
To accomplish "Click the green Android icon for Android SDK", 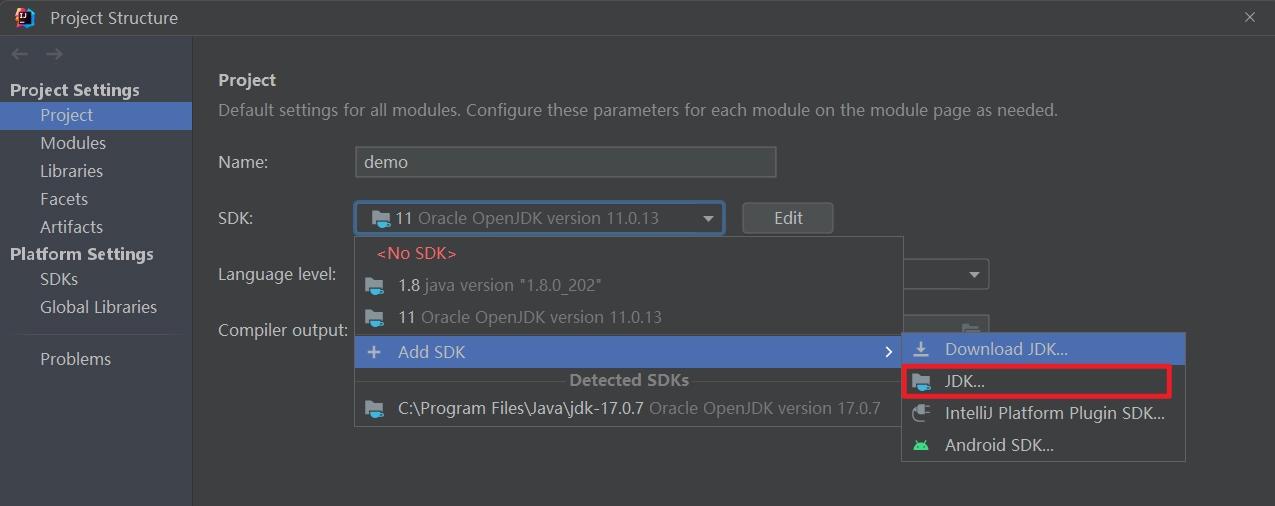I will click(x=921, y=445).
